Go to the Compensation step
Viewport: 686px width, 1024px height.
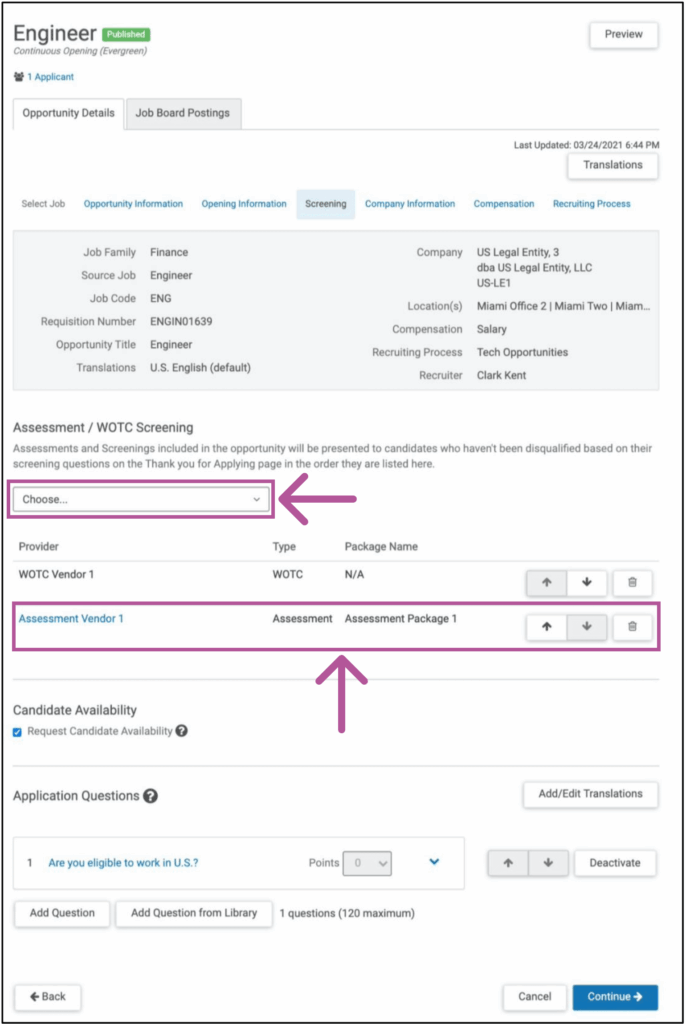click(504, 204)
